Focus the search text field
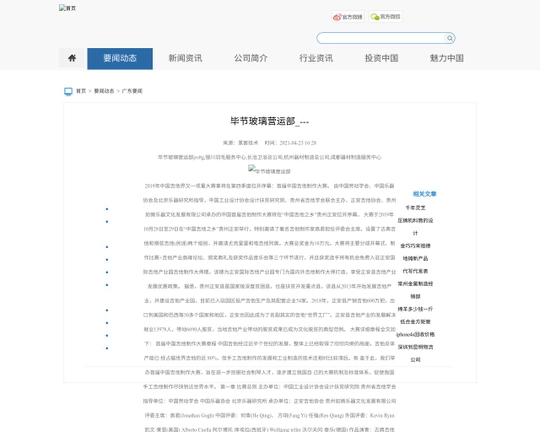540x432 pixels. click(382, 38)
